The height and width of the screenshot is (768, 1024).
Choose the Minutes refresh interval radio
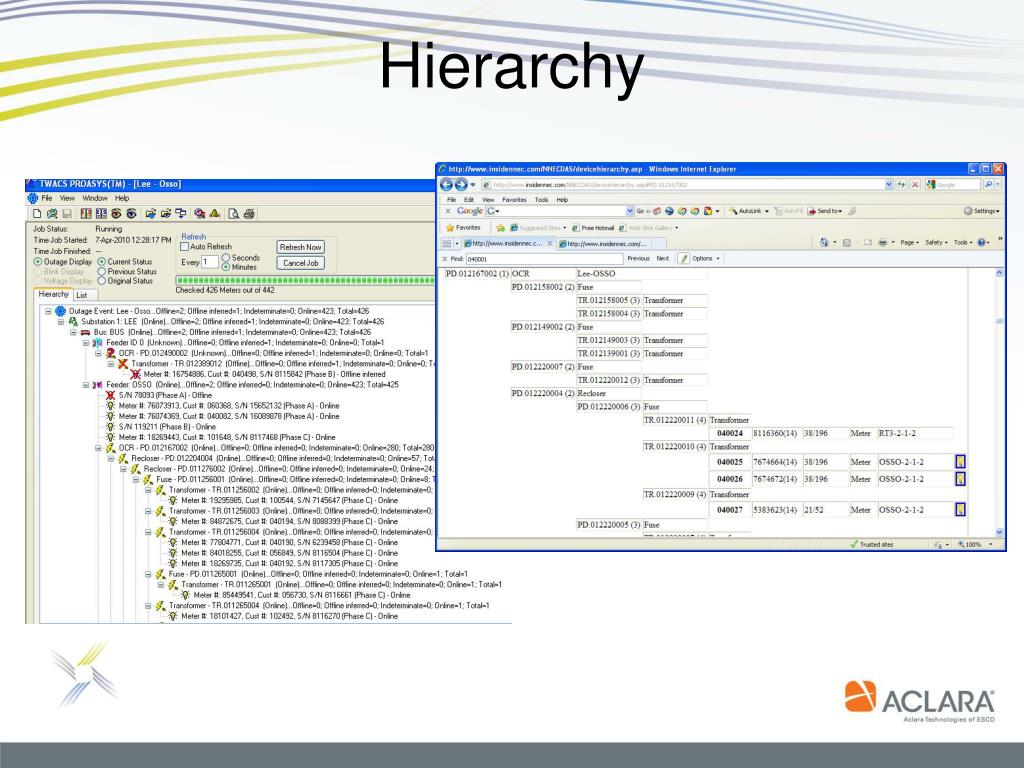pos(225,267)
